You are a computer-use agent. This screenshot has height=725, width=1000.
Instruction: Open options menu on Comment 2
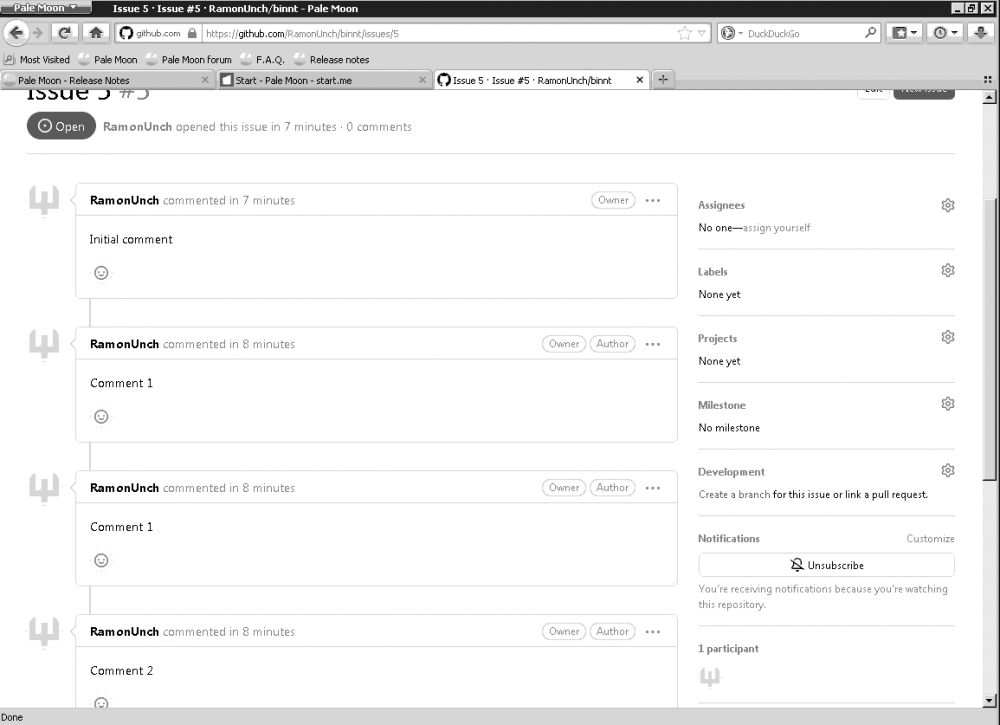point(652,632)
